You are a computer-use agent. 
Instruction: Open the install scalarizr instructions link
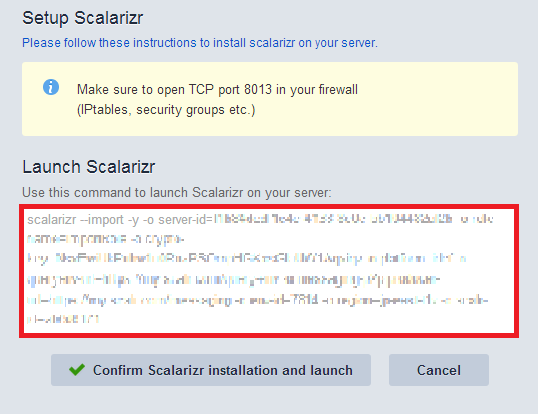[200, 43]
